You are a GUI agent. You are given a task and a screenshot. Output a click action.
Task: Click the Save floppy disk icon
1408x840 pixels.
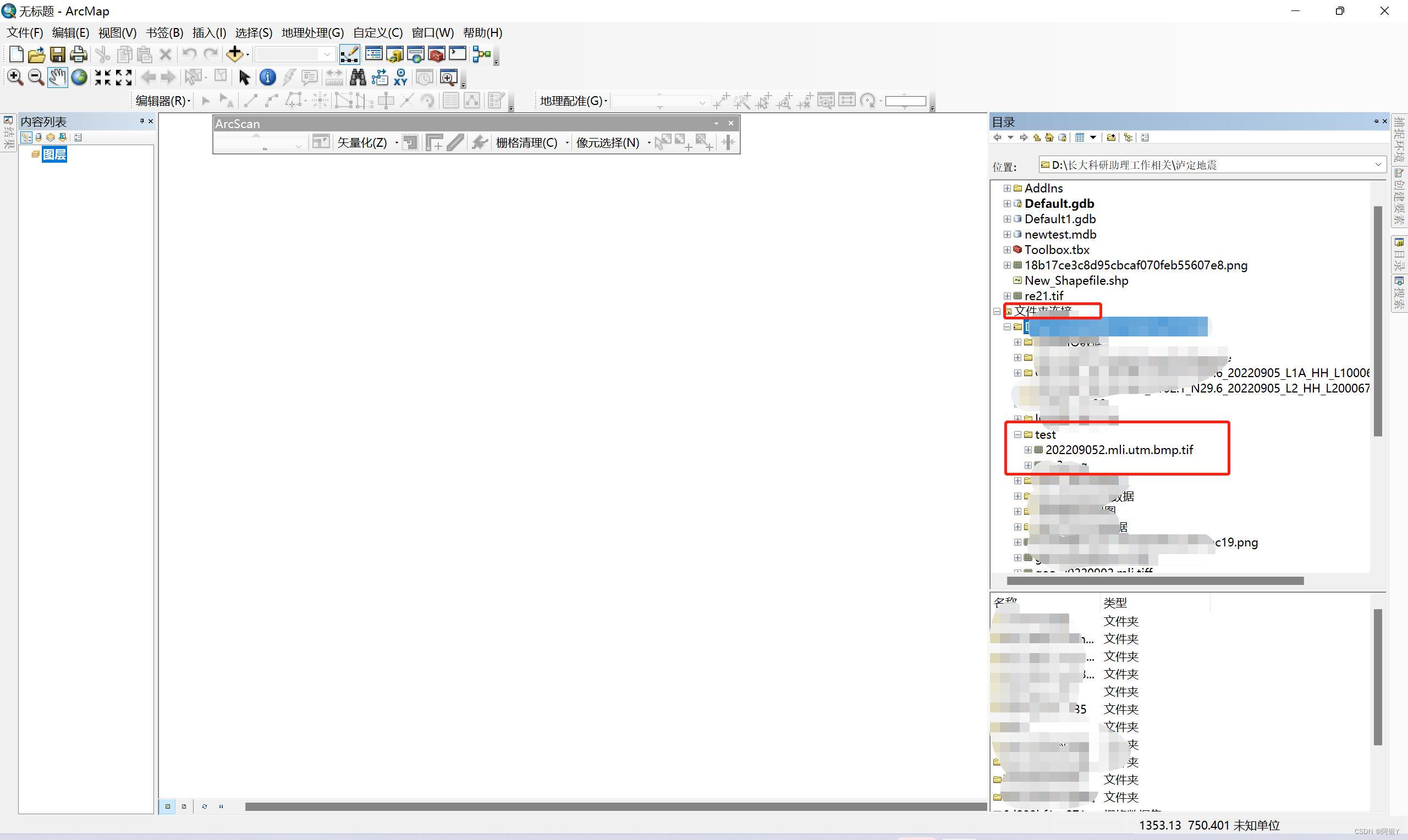pos(57,54)
